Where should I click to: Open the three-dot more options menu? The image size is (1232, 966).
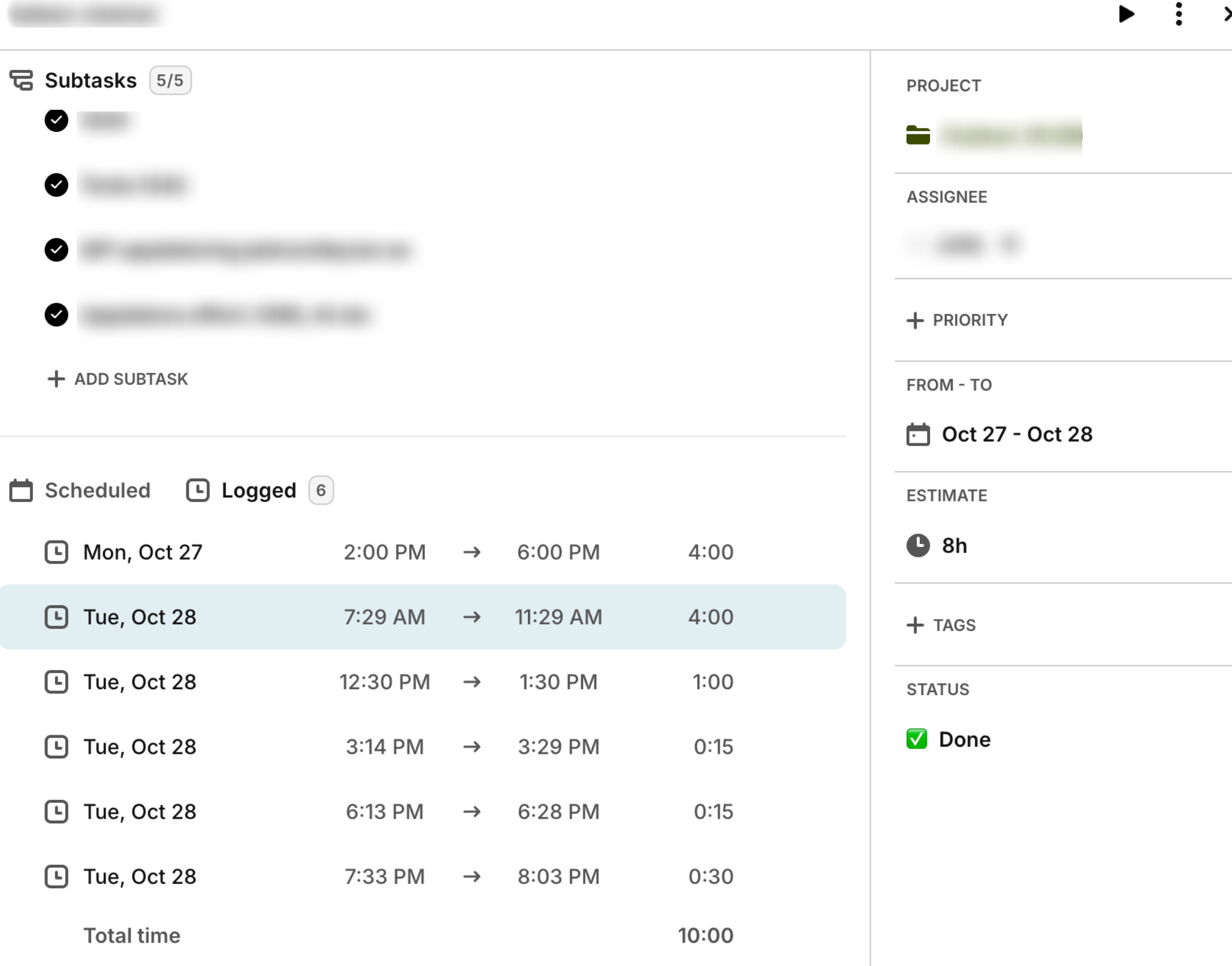pyautogui.click(x=1178, y=14)
